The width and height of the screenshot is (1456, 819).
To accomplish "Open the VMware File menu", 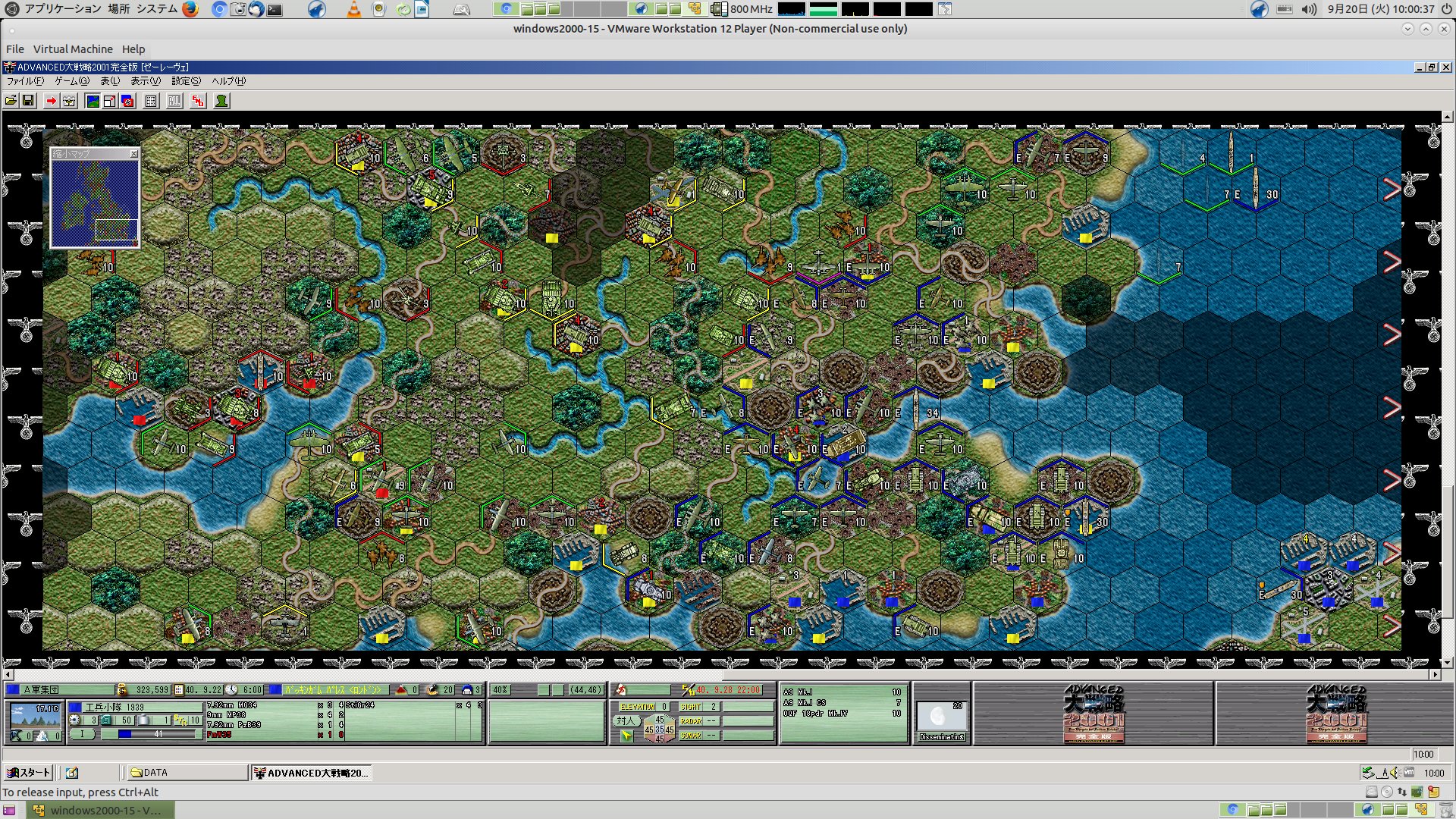I will [15, 49].
